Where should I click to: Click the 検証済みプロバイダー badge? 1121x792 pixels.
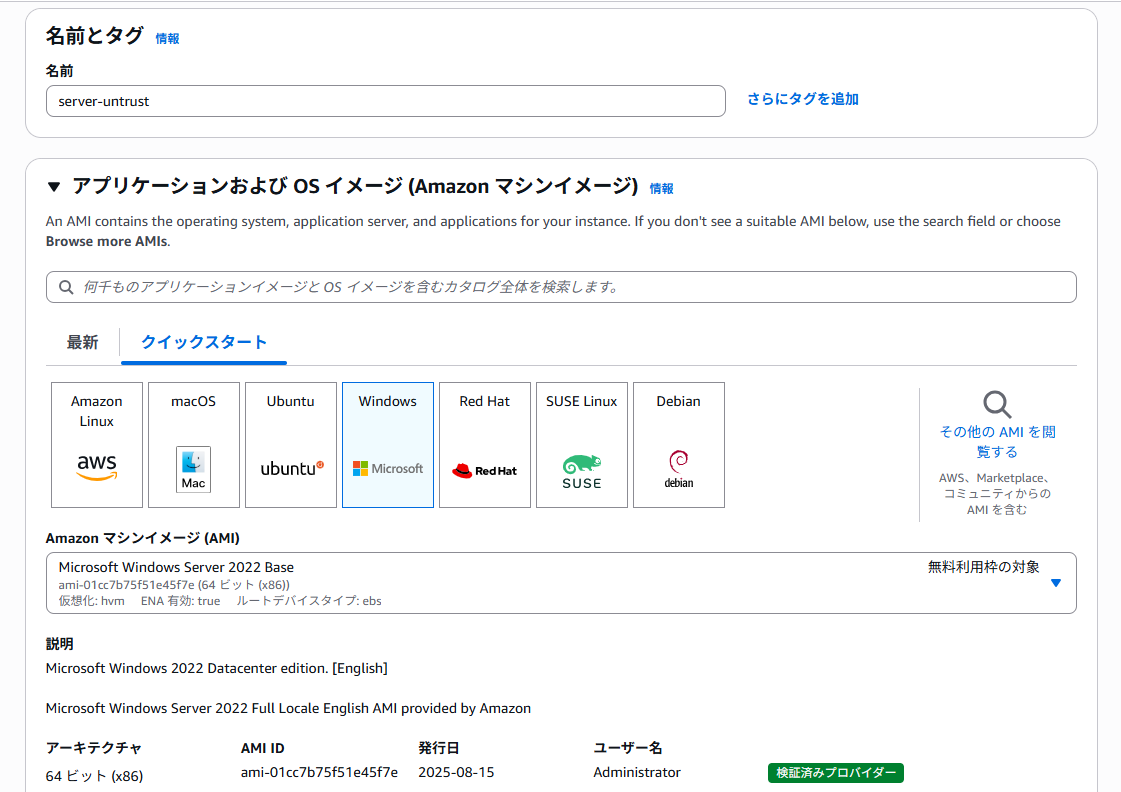coord(836,773)
